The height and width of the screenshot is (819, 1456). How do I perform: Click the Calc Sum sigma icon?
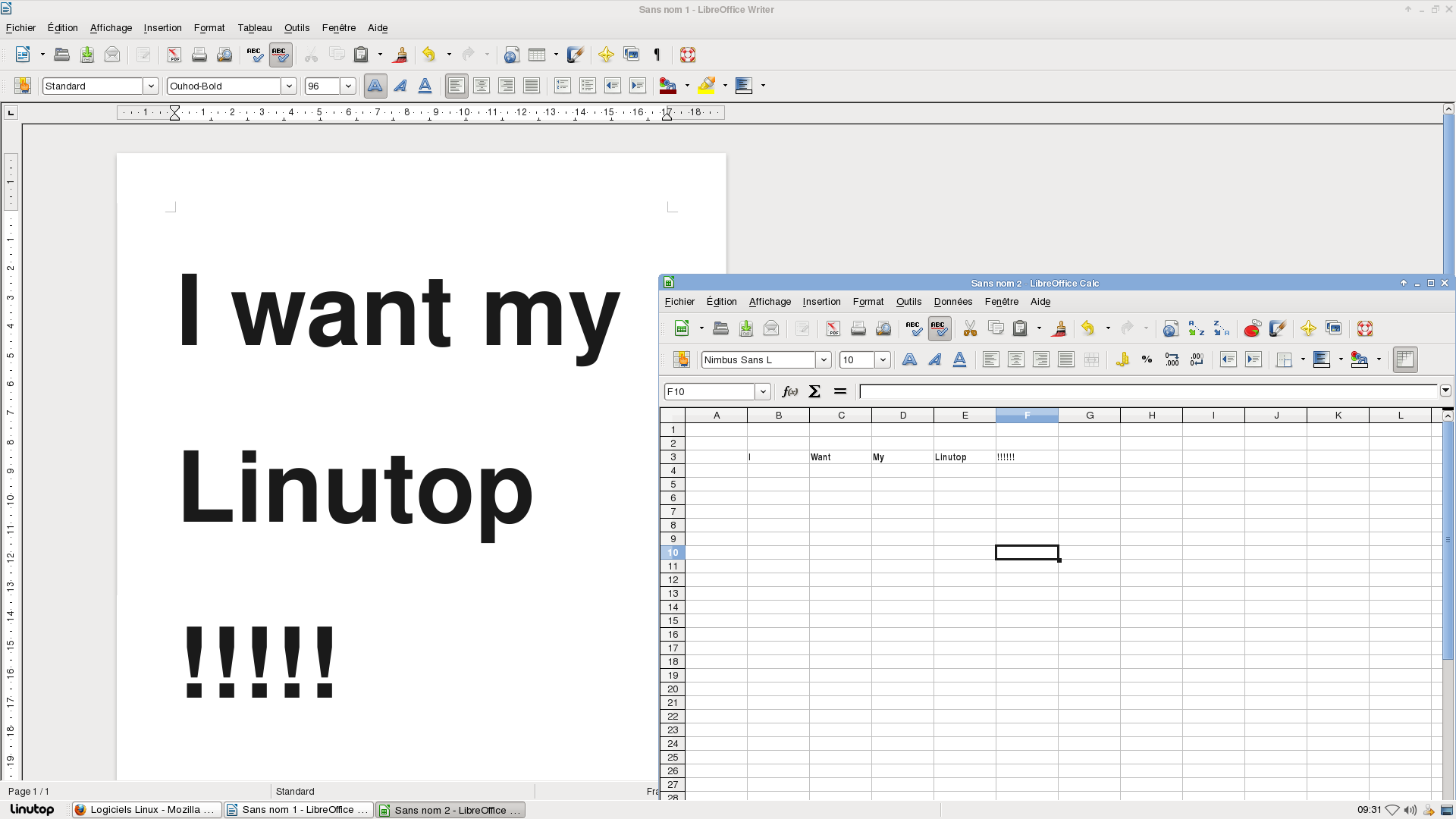click(x=814, y=391)
